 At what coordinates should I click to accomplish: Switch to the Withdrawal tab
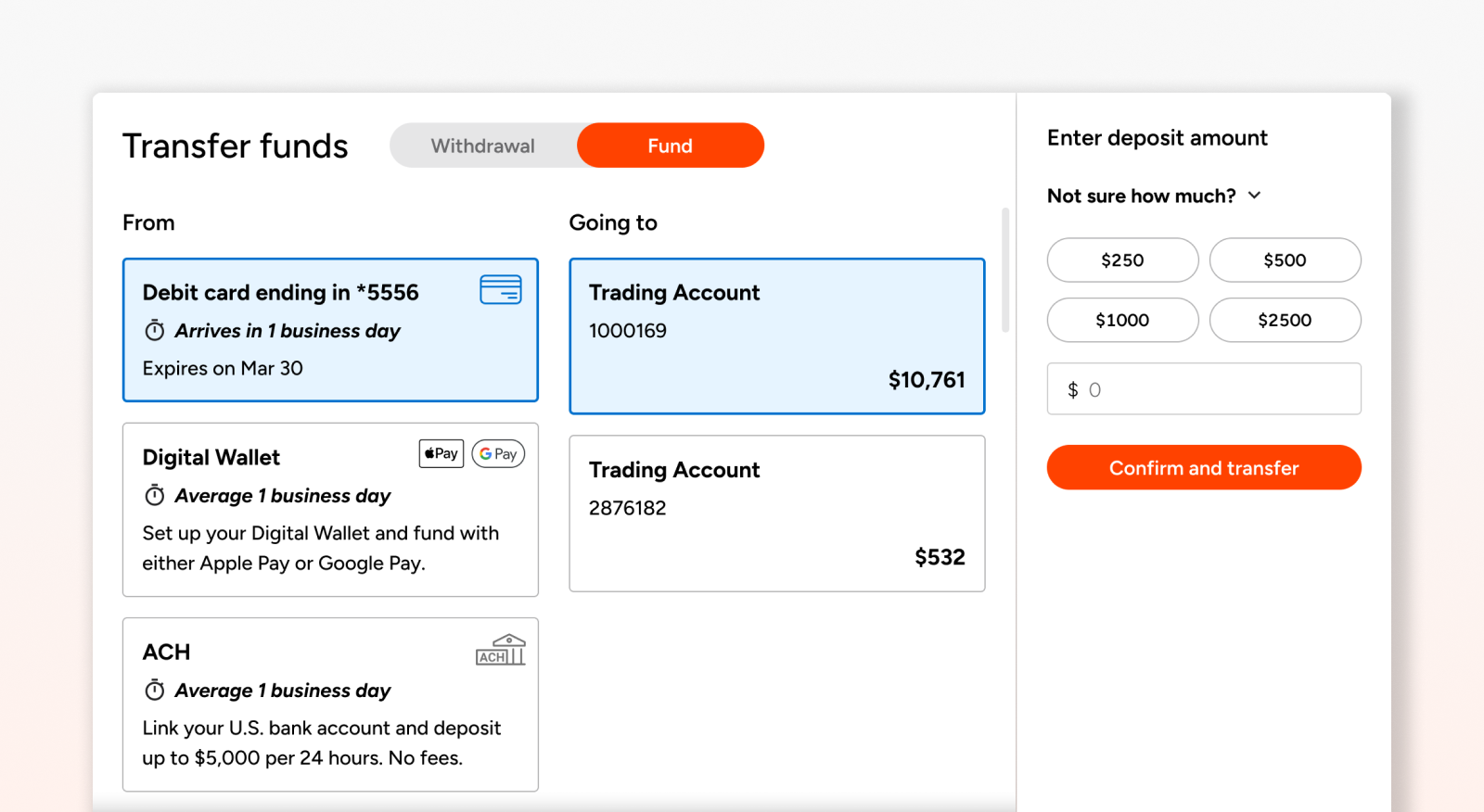point(483,146)
